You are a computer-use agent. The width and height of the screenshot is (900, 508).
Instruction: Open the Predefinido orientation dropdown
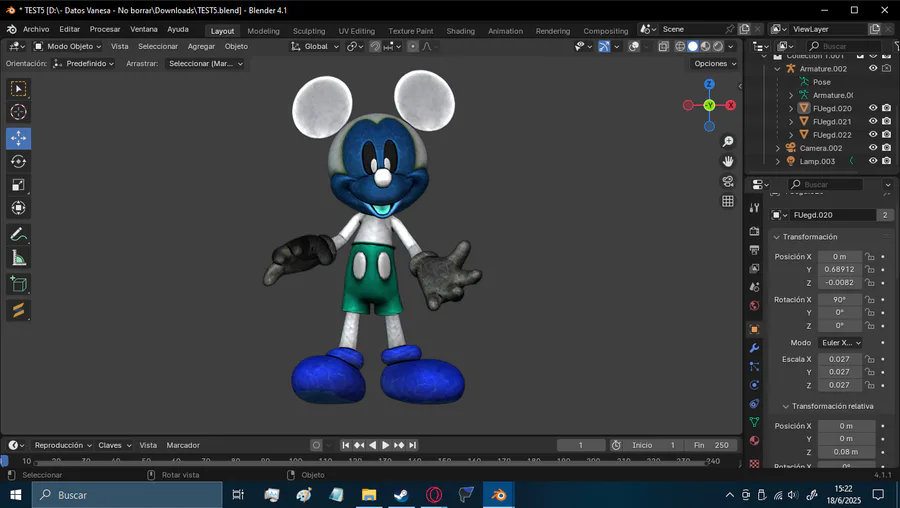pos(83,64)
